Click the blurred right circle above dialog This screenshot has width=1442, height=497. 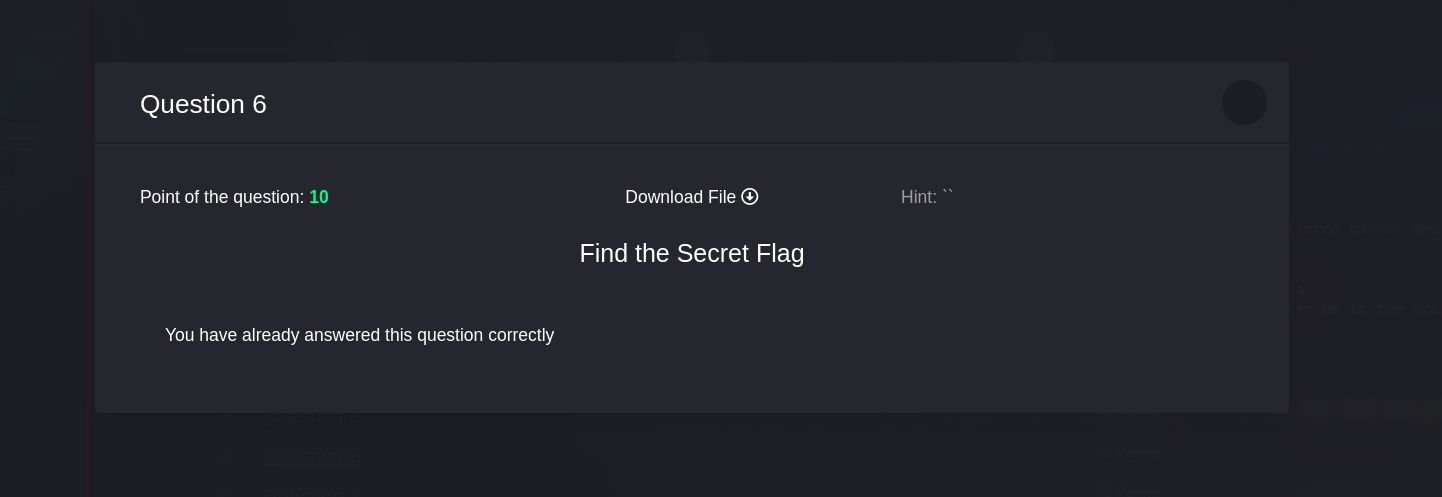click(1036, 47)
